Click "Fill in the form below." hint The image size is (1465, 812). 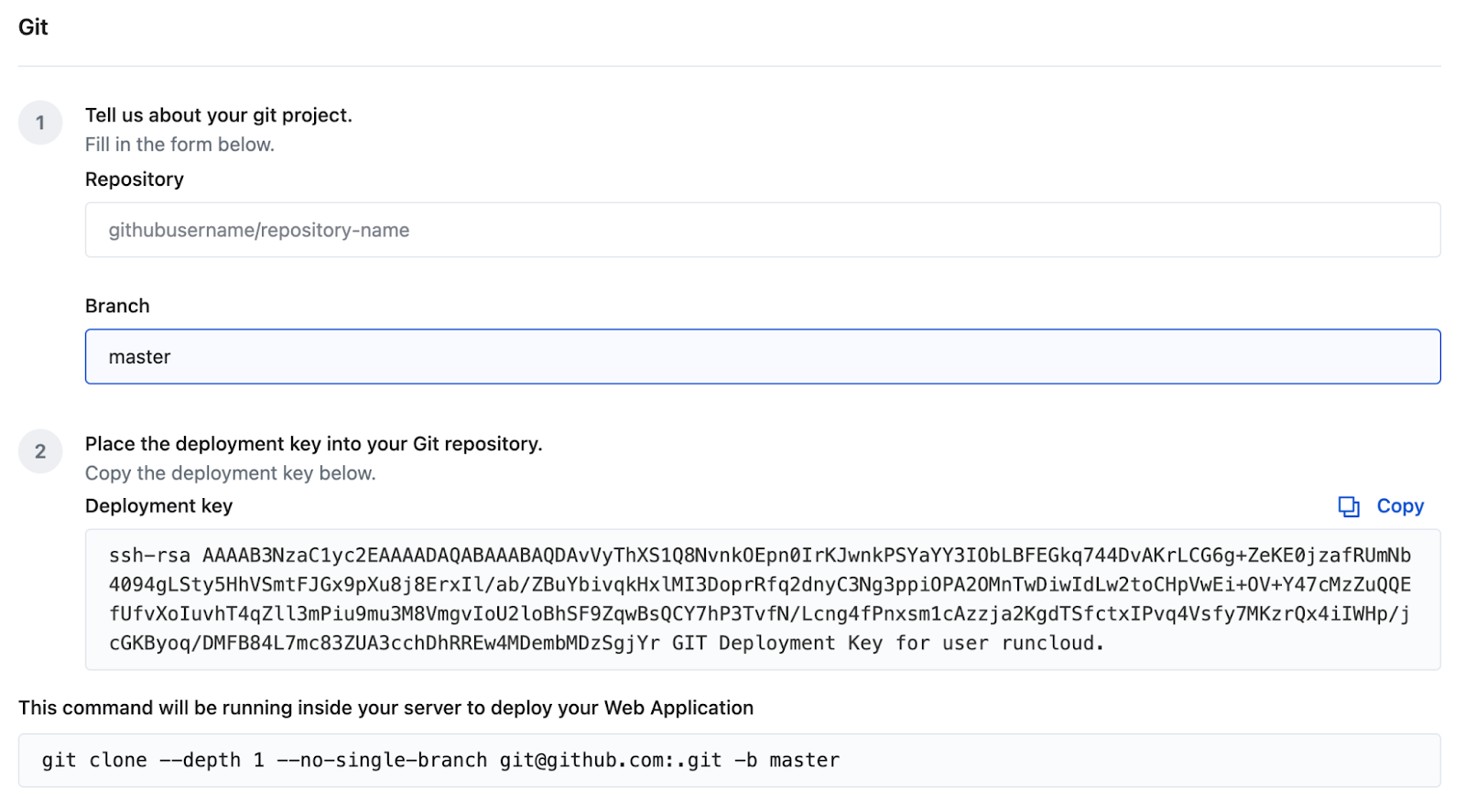[x=179, y=145]
